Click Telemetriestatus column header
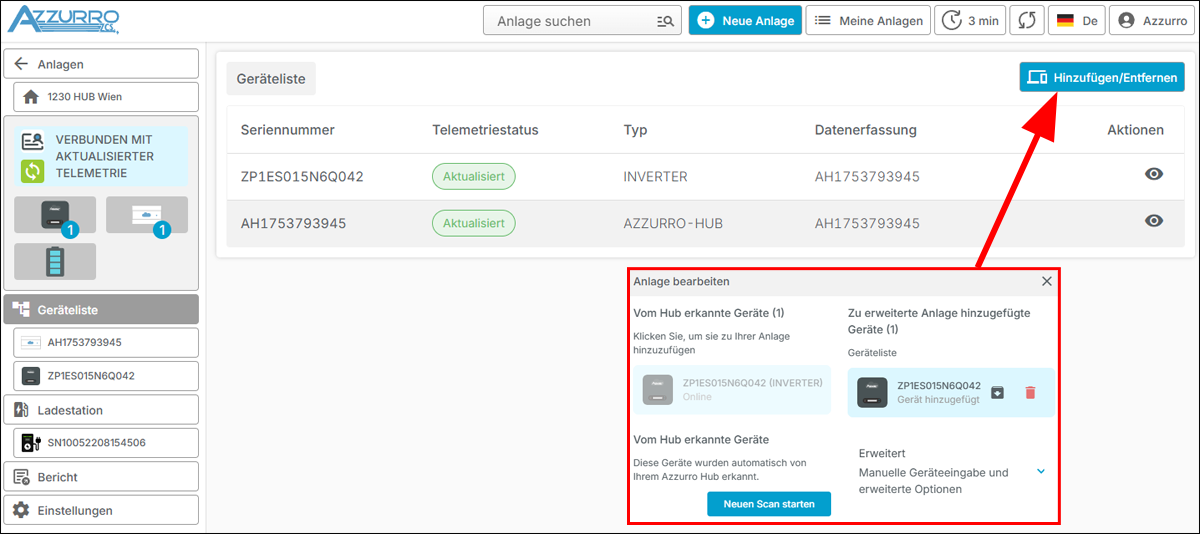 [485, 130]
